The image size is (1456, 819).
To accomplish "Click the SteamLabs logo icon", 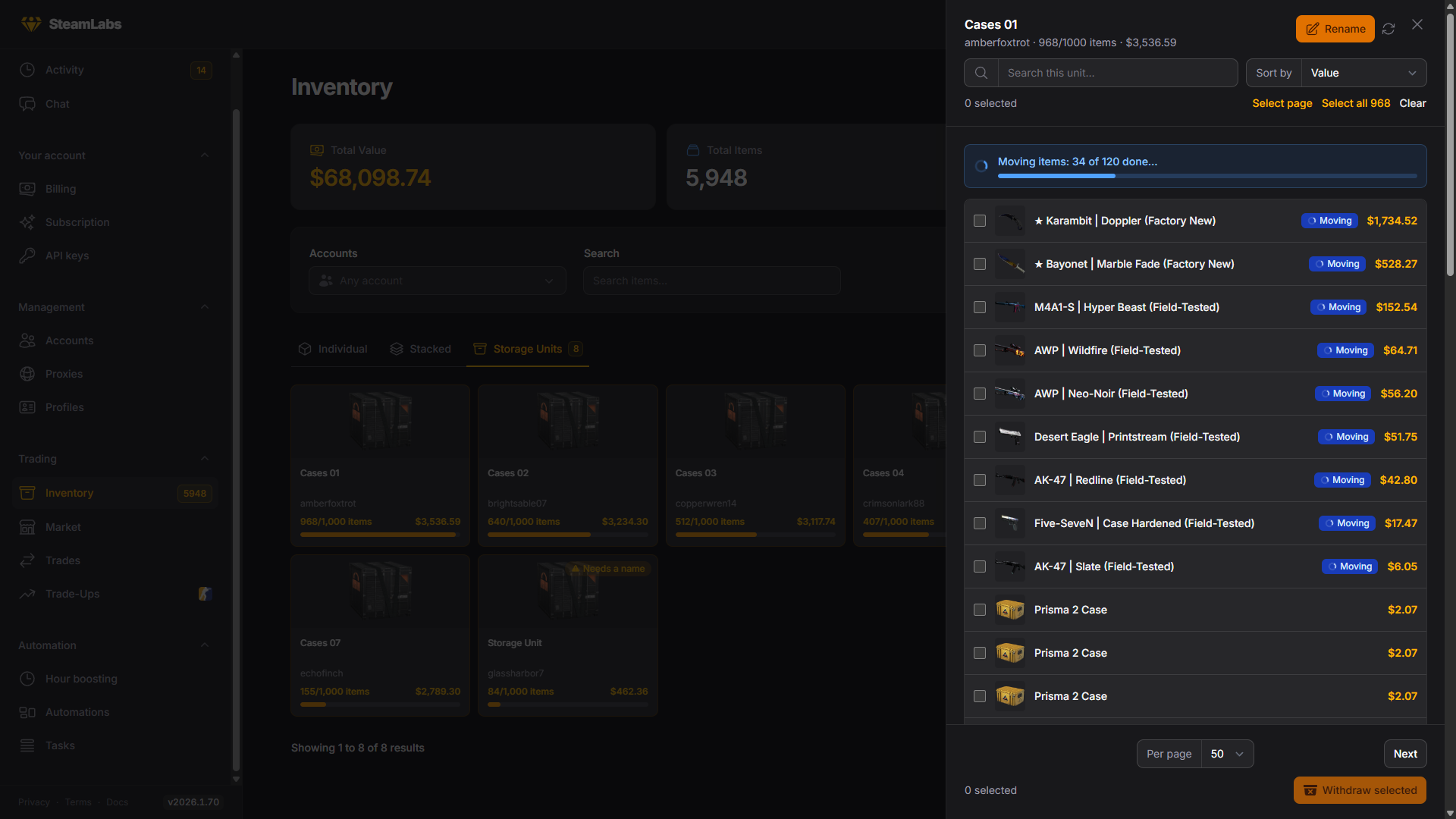I will 31,24.
